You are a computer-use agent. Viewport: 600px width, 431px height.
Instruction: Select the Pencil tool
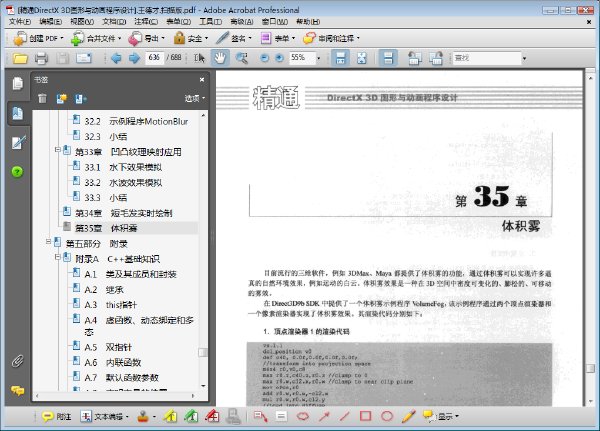(408, 416)
